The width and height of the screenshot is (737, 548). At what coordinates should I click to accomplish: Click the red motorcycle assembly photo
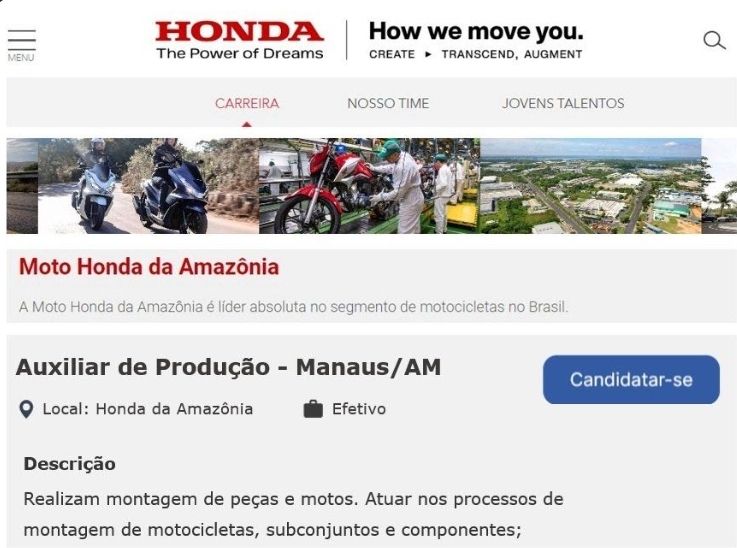[x=369, y=186]
